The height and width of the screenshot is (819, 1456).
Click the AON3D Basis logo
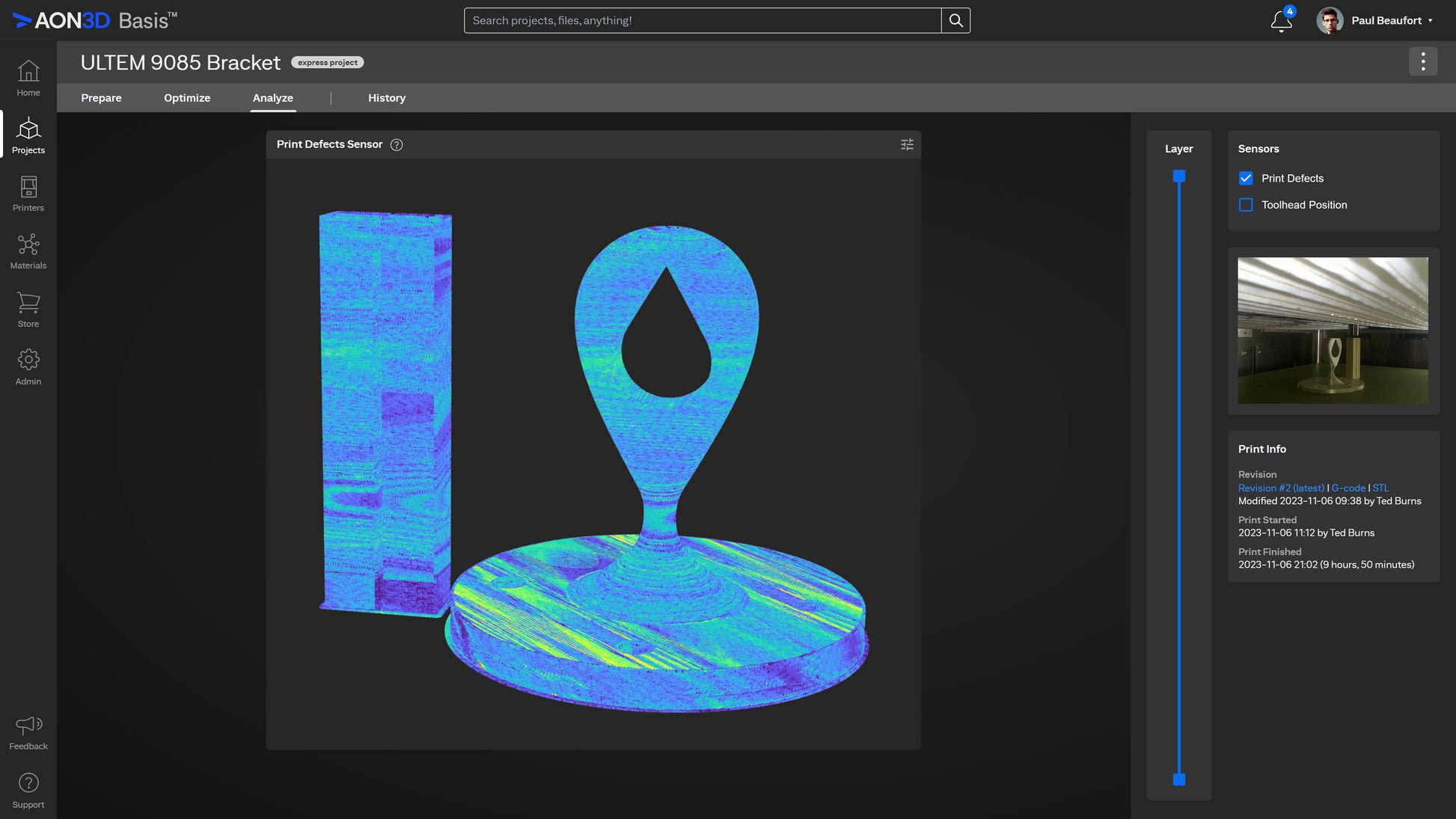click(x=95, y=20)
